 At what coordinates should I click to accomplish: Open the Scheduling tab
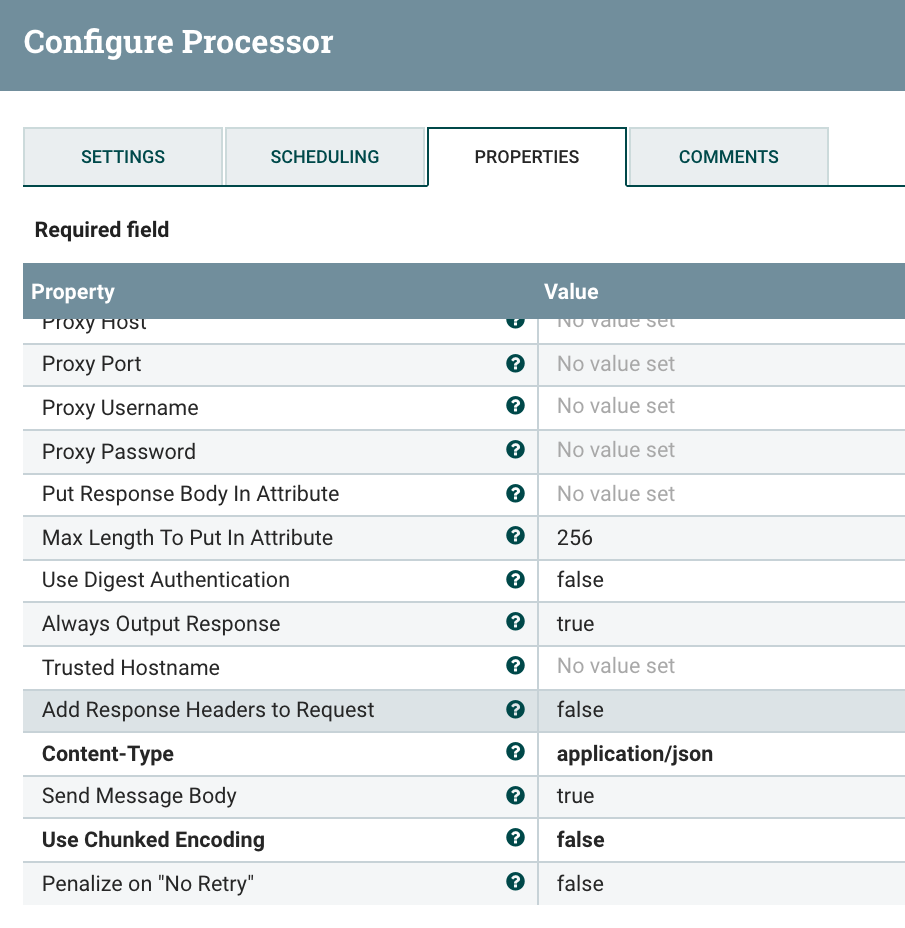[x=325, y=156]
